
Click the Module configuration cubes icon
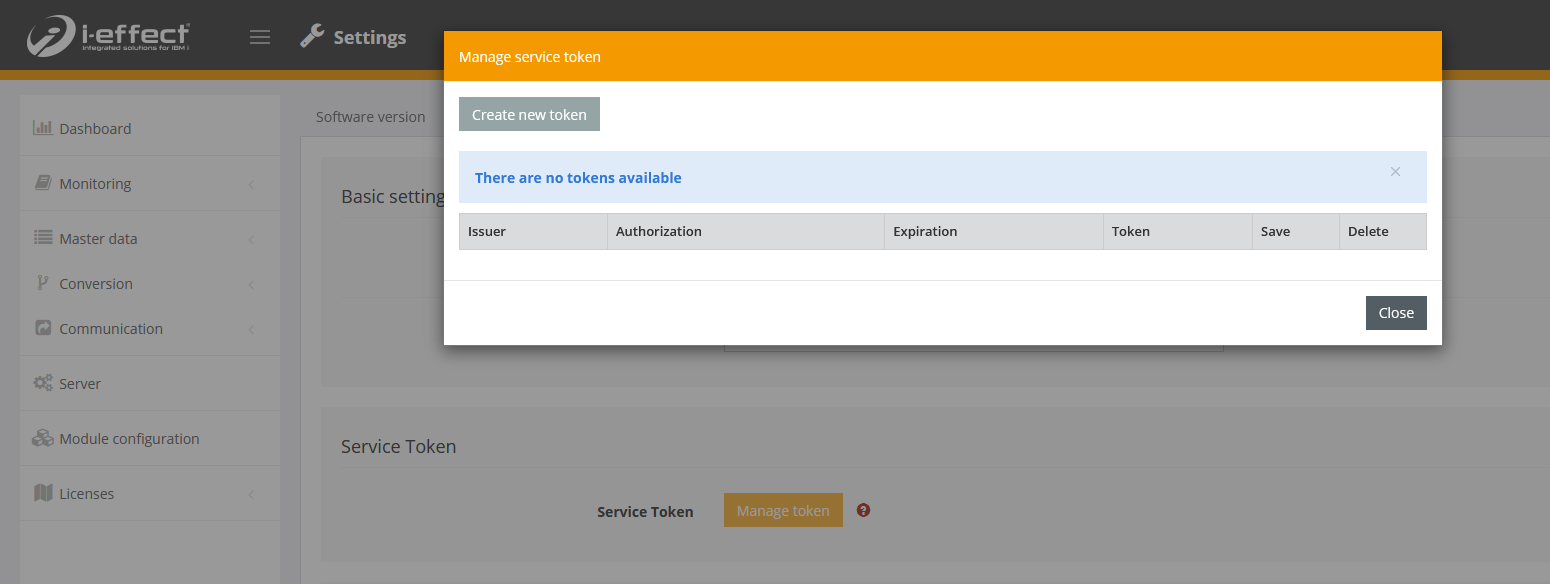pos(43,438)
